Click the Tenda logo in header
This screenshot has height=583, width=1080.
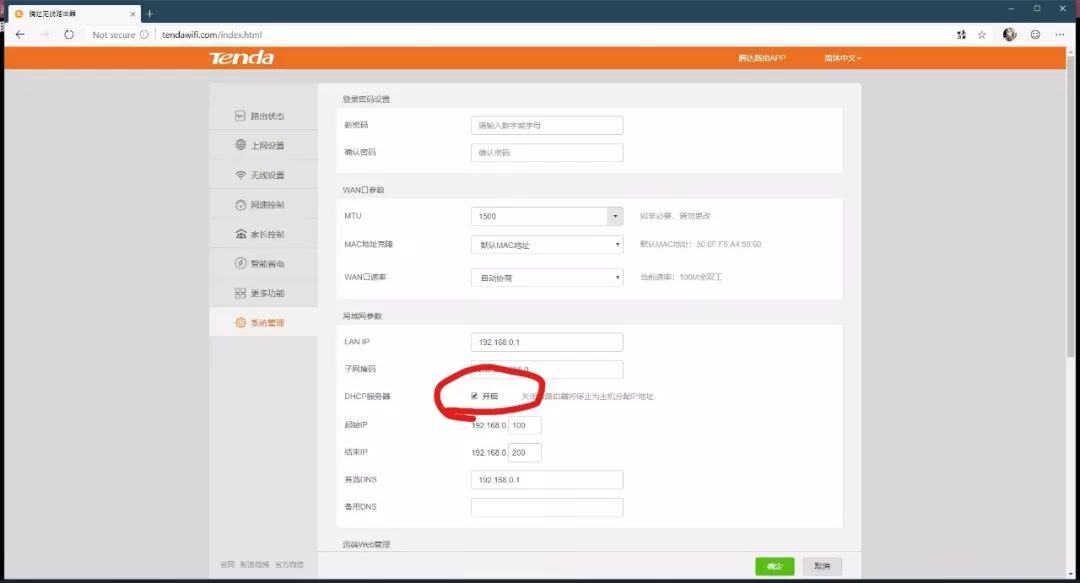(242, 58)
